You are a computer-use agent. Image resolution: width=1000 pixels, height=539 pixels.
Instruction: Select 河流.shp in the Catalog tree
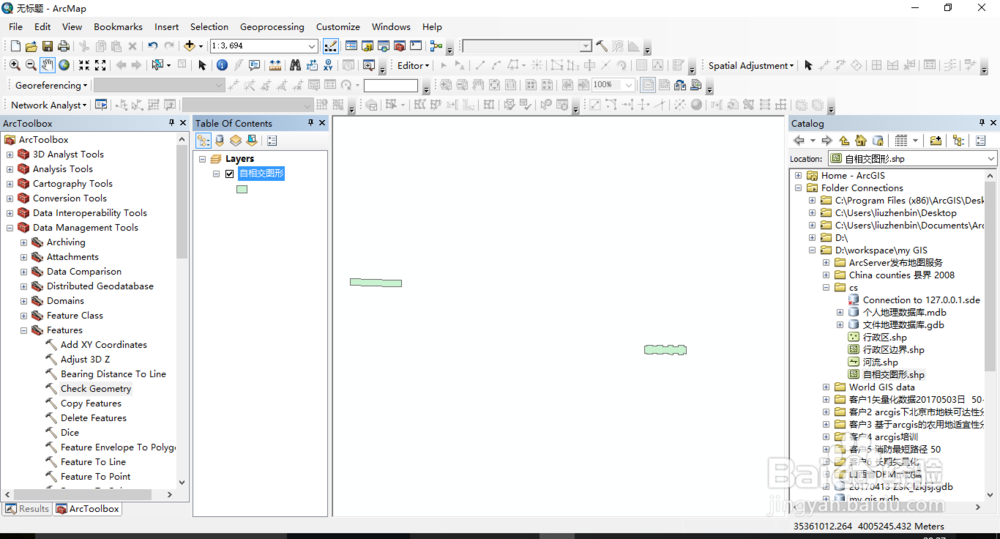coord(879,362)
